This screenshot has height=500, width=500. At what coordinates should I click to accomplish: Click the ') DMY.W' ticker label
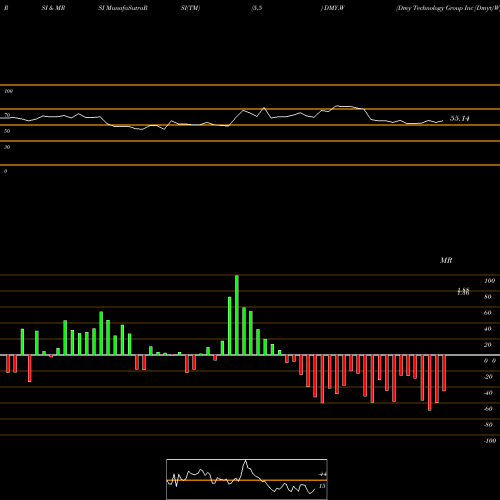point(332,8)
